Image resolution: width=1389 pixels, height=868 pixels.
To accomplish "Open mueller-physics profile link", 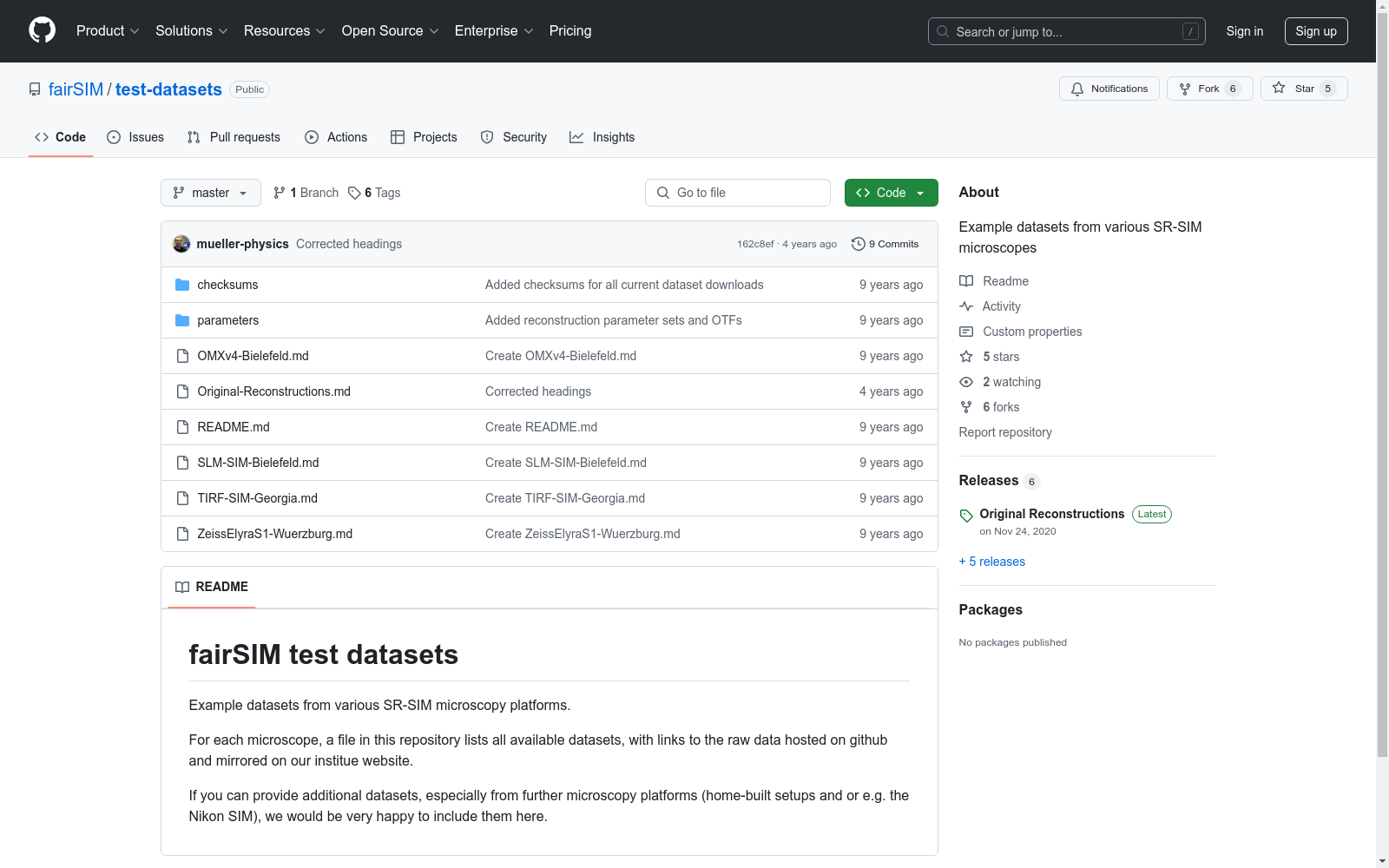I will pyautogui.click(x=243, y=244).
